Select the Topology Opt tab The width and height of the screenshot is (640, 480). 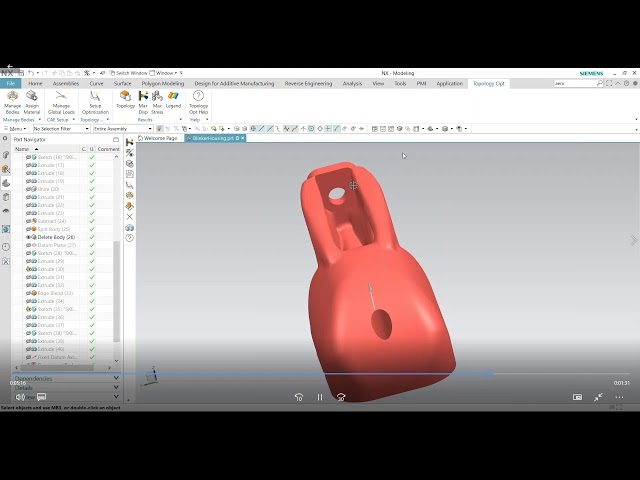pyautogui.click(x=489, y=83)
